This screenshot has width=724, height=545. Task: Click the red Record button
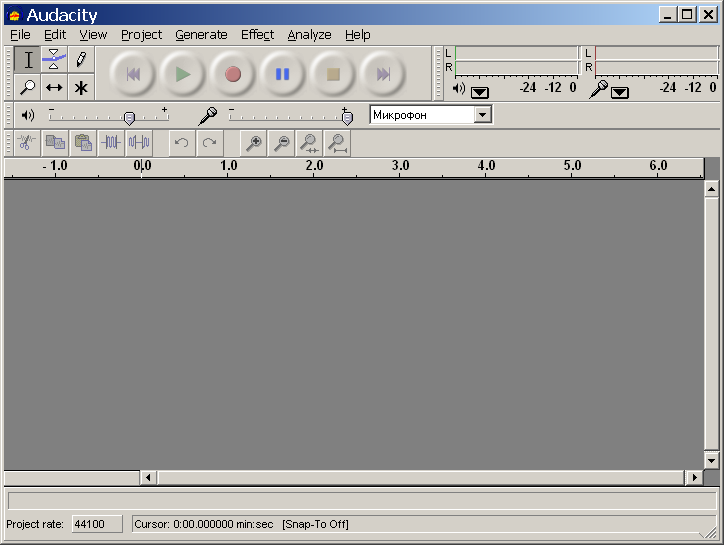click(x=233, y=74)
